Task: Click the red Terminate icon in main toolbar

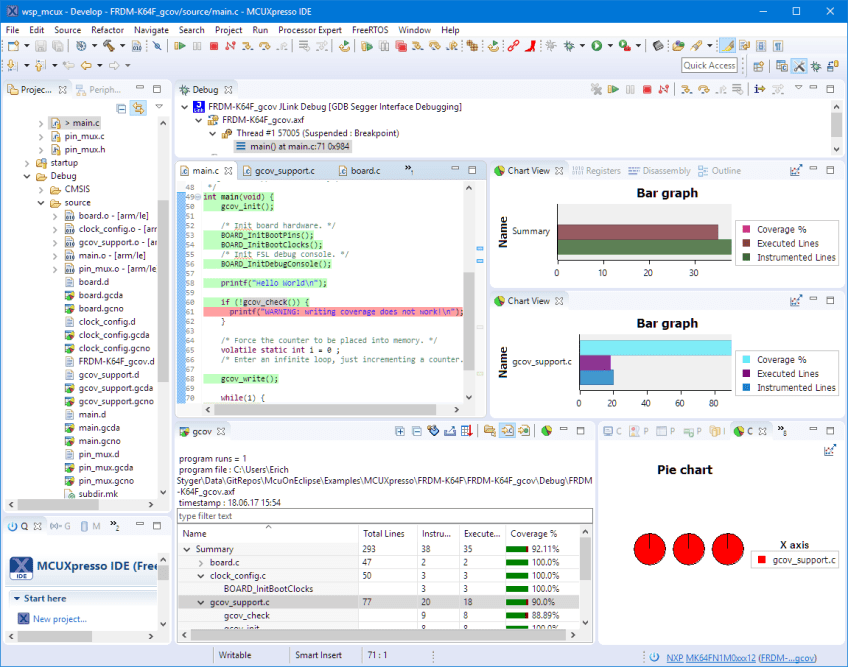Action: 214,46
